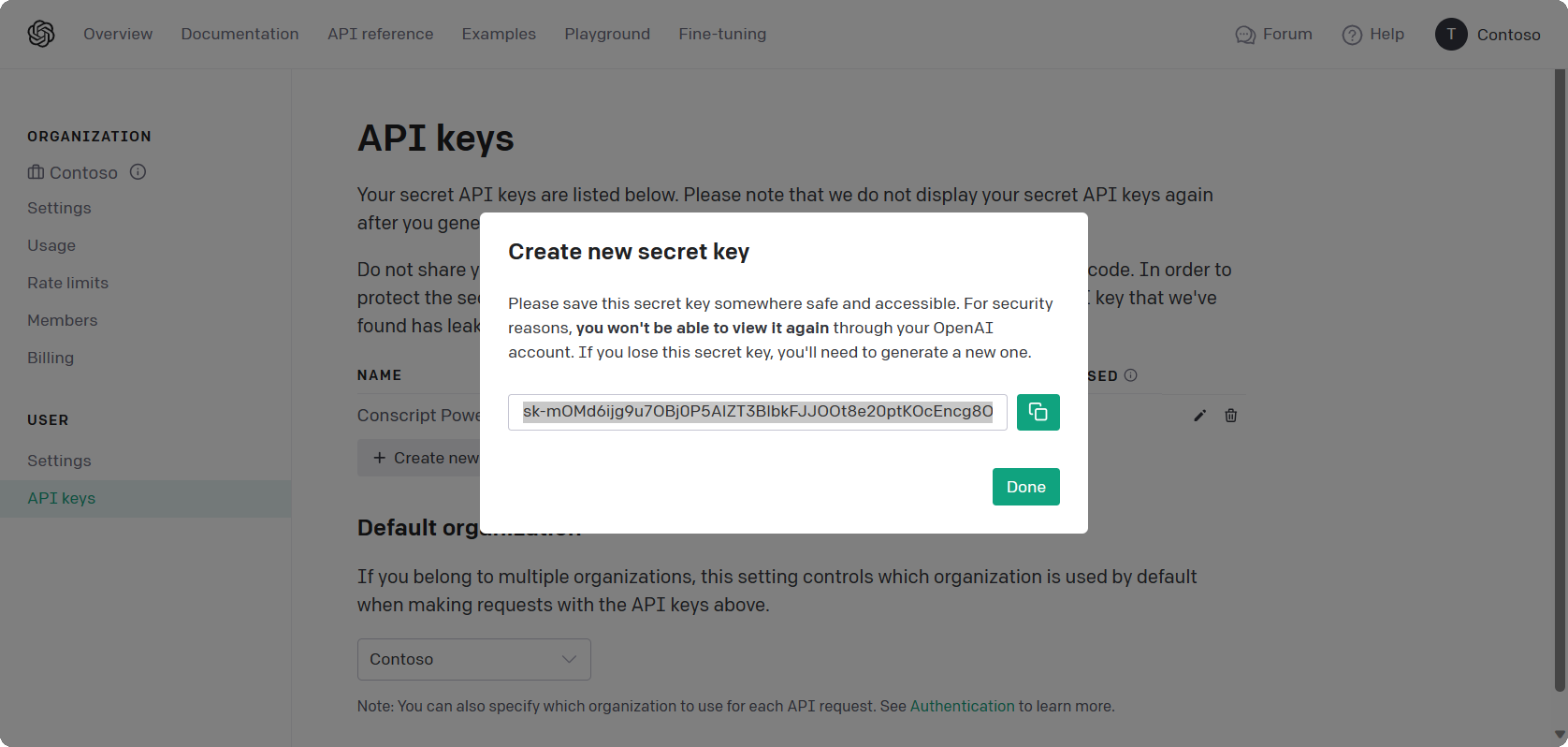This screenshot has width=1568, height=747.
Task: Delete key using trash icon
Action: pos(1231,416)
